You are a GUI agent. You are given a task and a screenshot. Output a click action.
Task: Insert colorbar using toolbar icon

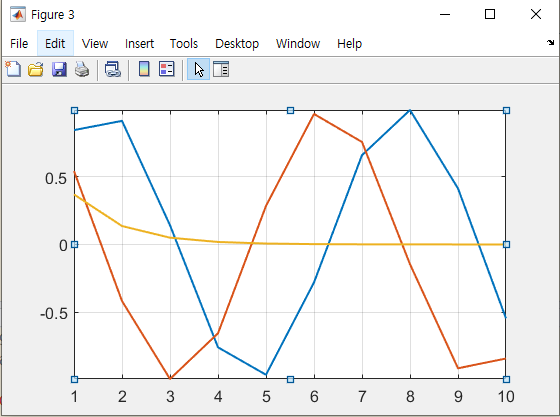pyautogui.click(x=144, y=69)
